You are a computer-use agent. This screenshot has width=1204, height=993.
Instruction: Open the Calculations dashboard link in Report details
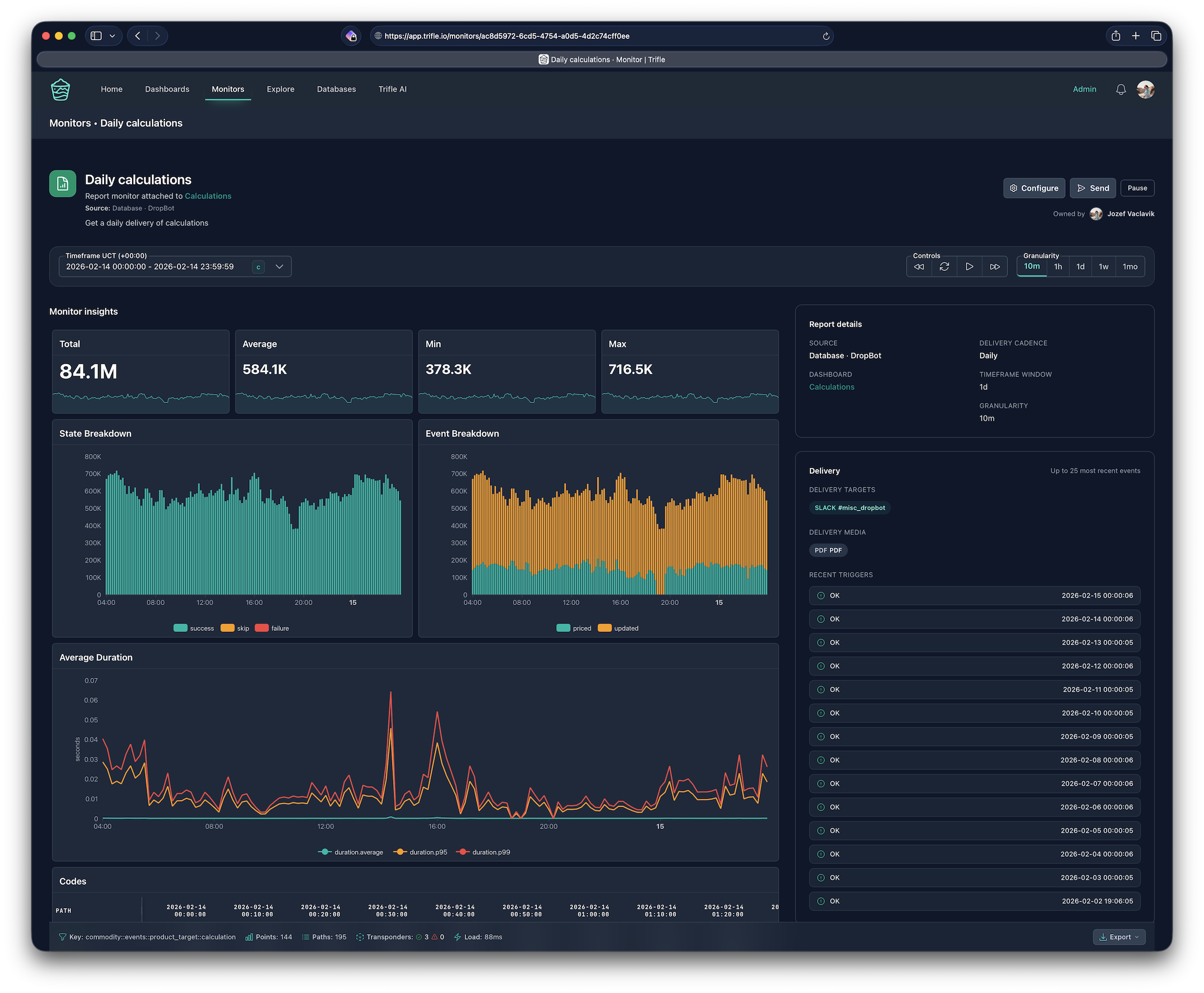pos(832,387)
